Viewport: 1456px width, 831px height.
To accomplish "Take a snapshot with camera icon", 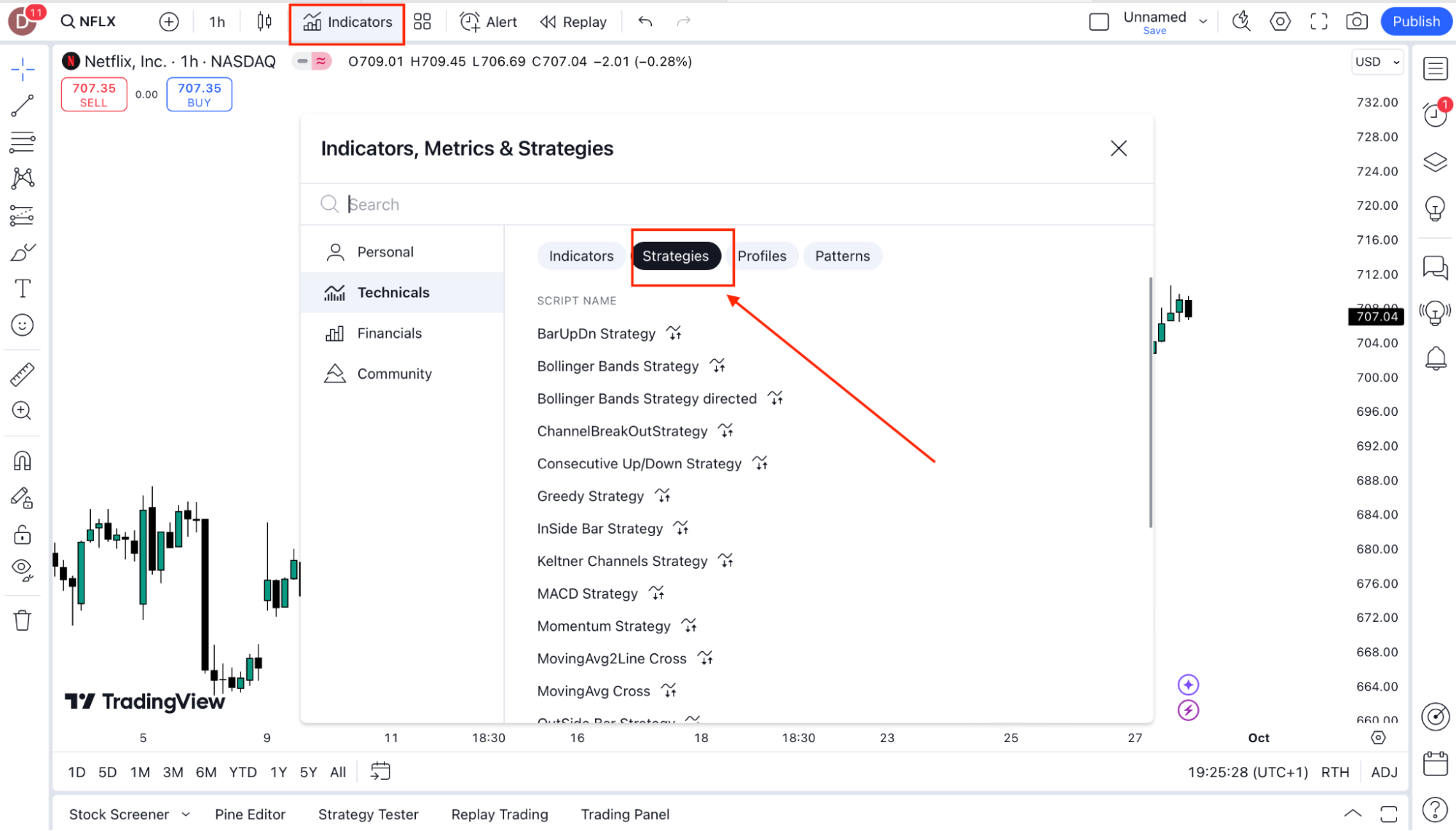I will tap(1356, 22).
